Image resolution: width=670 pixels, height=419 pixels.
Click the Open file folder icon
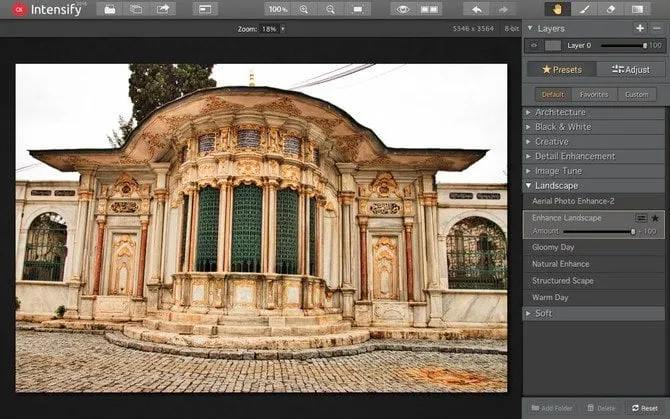click(x=110, y=9)
